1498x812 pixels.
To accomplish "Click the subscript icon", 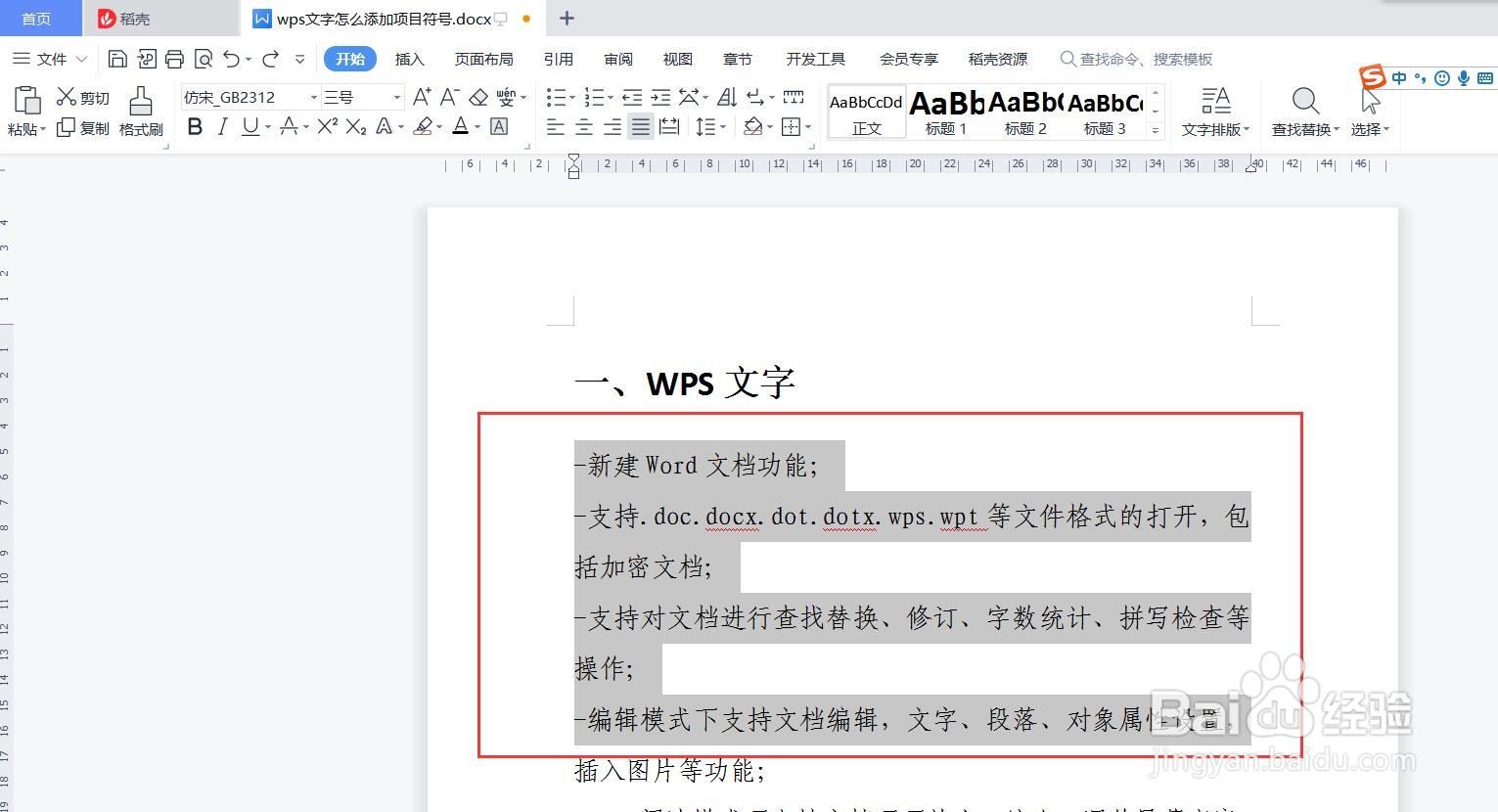I will (354, 125).
